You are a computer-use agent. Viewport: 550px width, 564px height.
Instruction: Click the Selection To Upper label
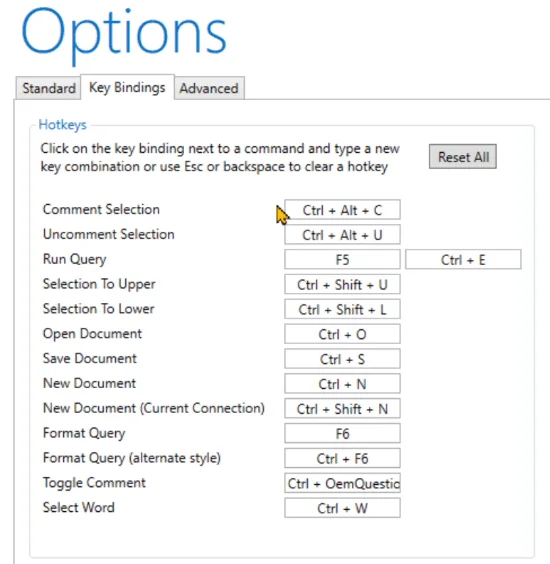click(x=99, y=284)
